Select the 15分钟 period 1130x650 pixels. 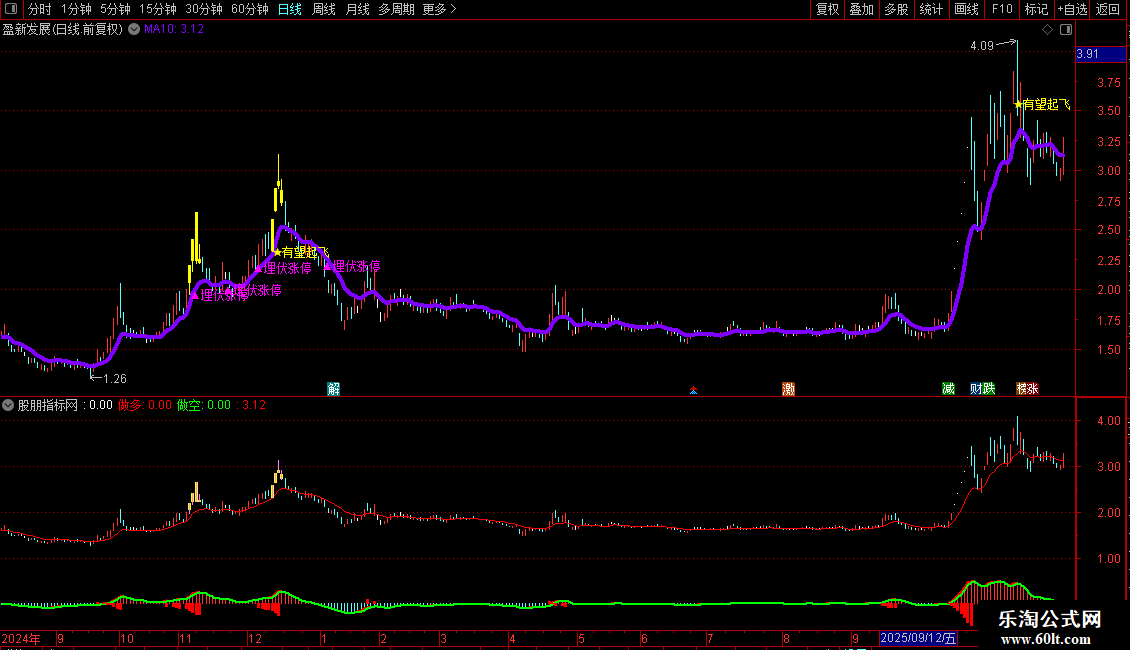[x=157, y=9]
